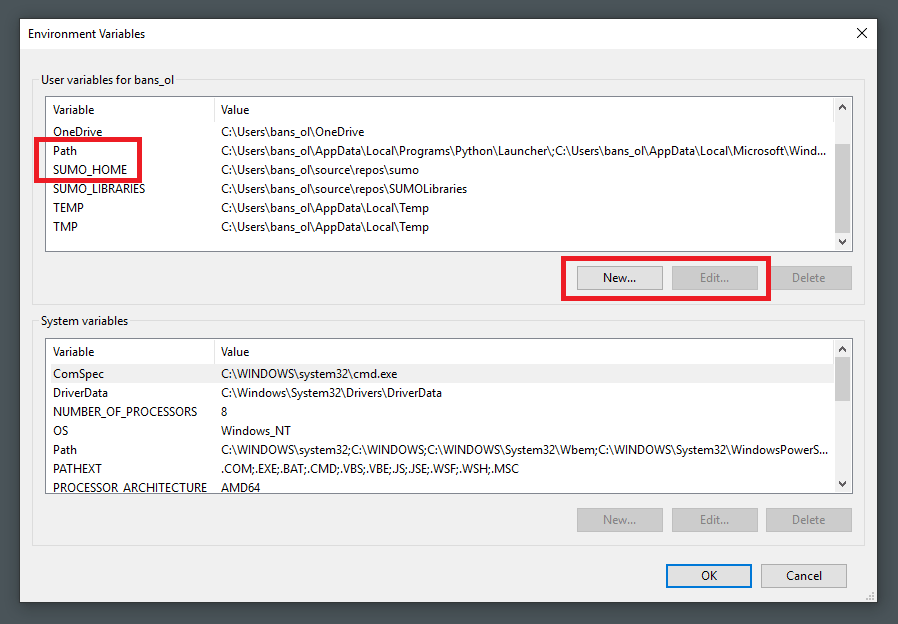This screenshot has height=624, width=898.
Task: Click New button under user variables
Action: pos(619,278)
